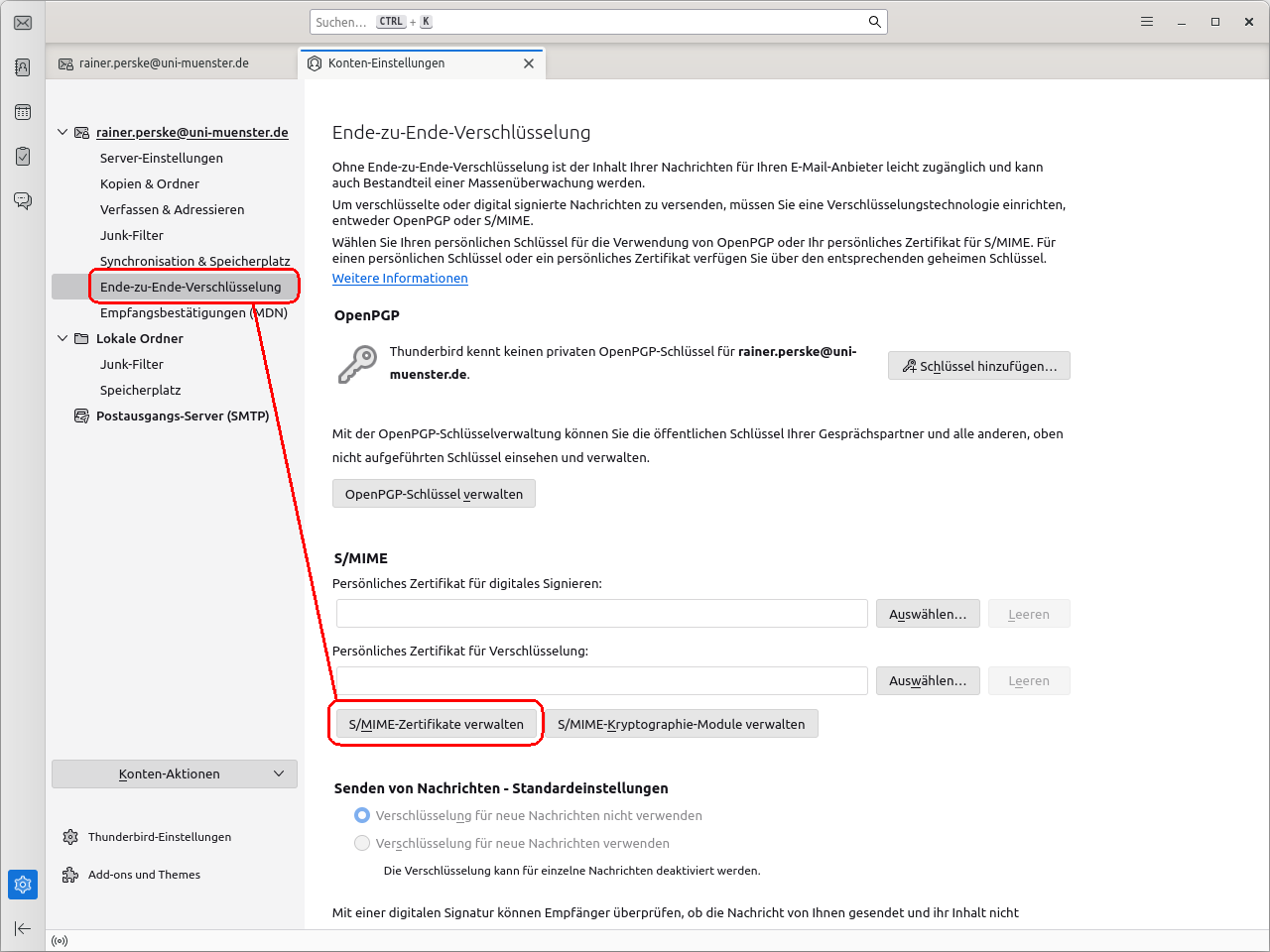The height and width of the screenshot is (952, 1270).
Task: Select 'Verschlüsselung für neue Nachrichten nicht verwenden'
Action: (362, 815)
